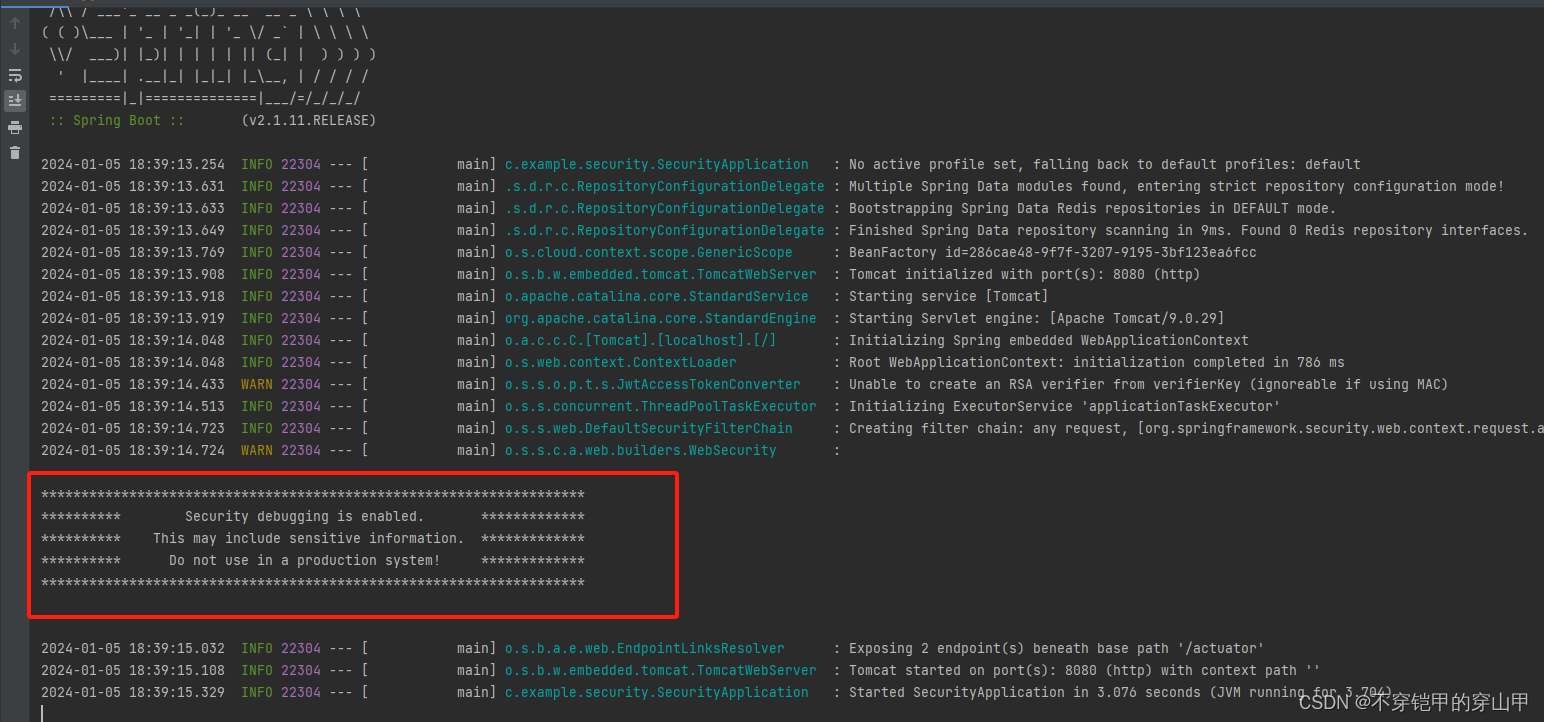Image resolution: width=1544 pixels, height=722 pixels.
Task: Click INFO level on the 18:39:15.108 line
Action: (256, 670)
